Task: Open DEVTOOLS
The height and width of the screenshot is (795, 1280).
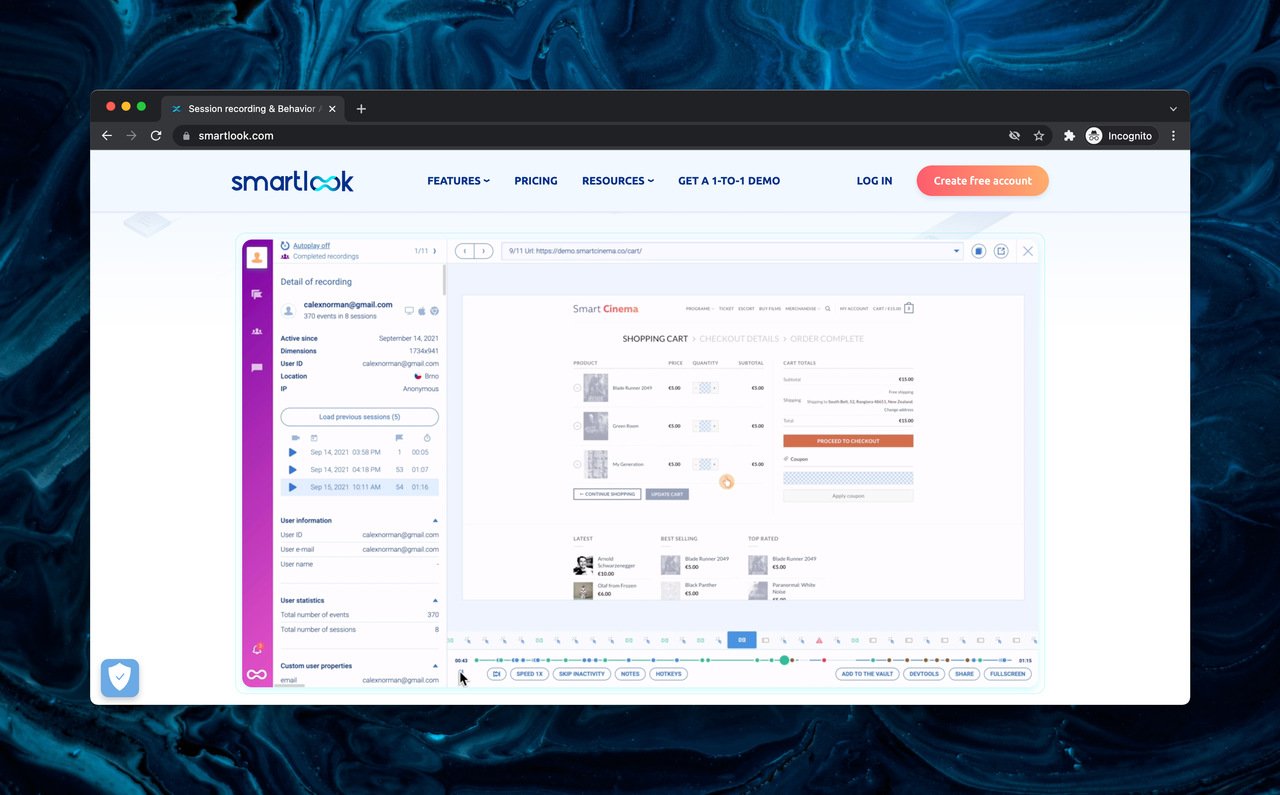Action: [923, 674]
